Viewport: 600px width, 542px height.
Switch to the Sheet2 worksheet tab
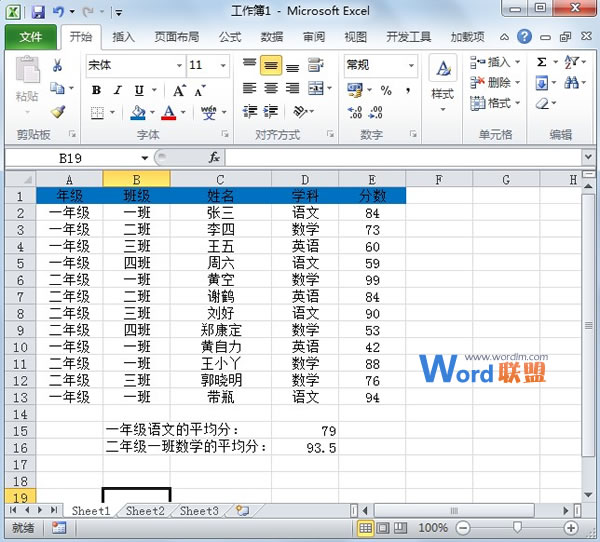click(x=145, y=511)
